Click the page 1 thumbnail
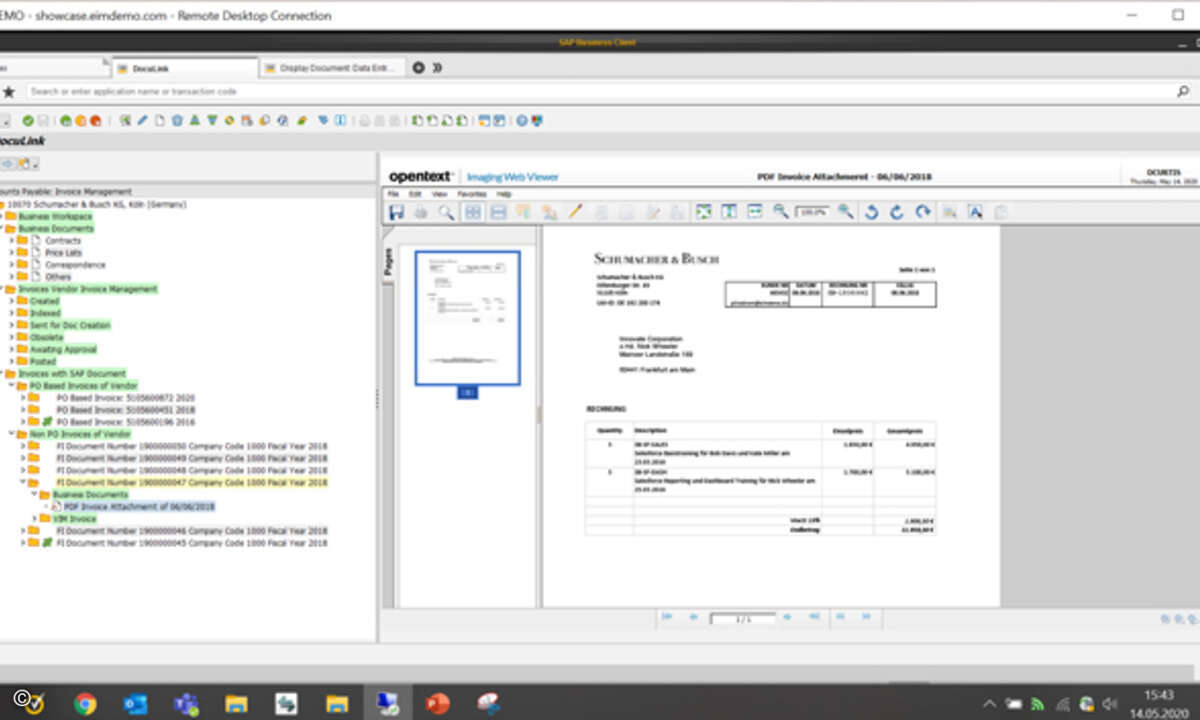 coord(467,318)
